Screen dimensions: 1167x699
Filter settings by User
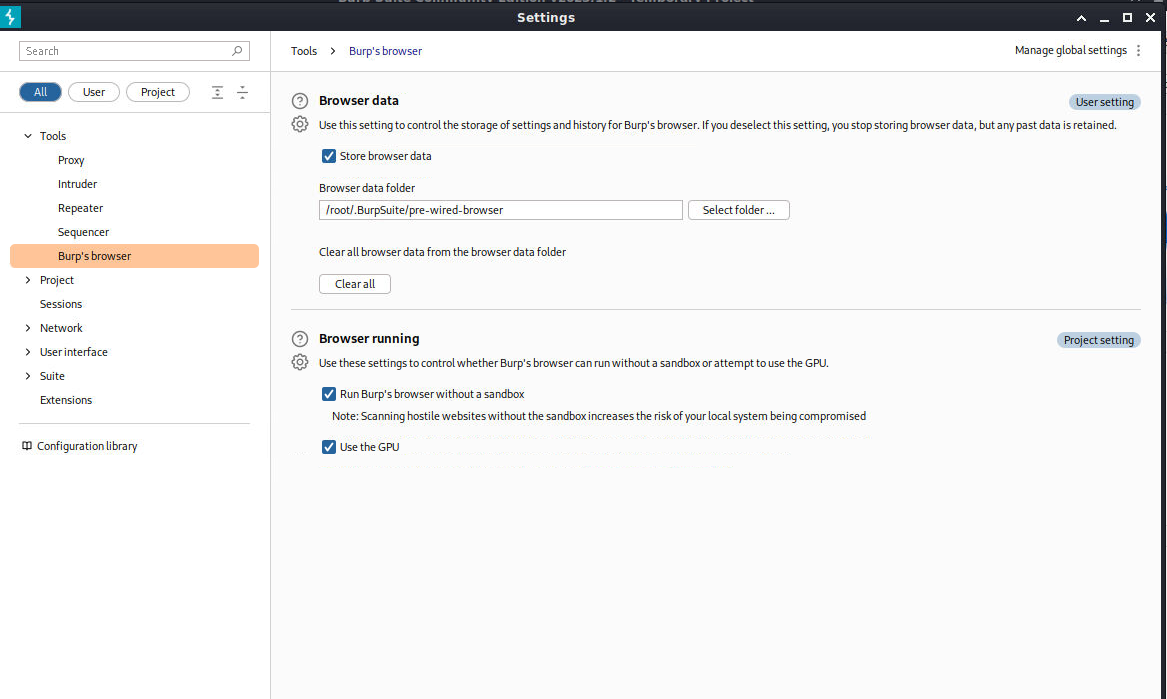point(94,92)
